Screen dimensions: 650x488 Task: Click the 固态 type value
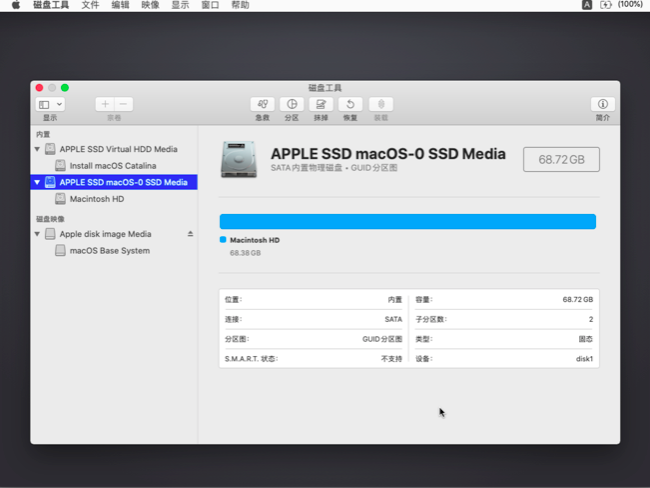click(x=586, y=339)
